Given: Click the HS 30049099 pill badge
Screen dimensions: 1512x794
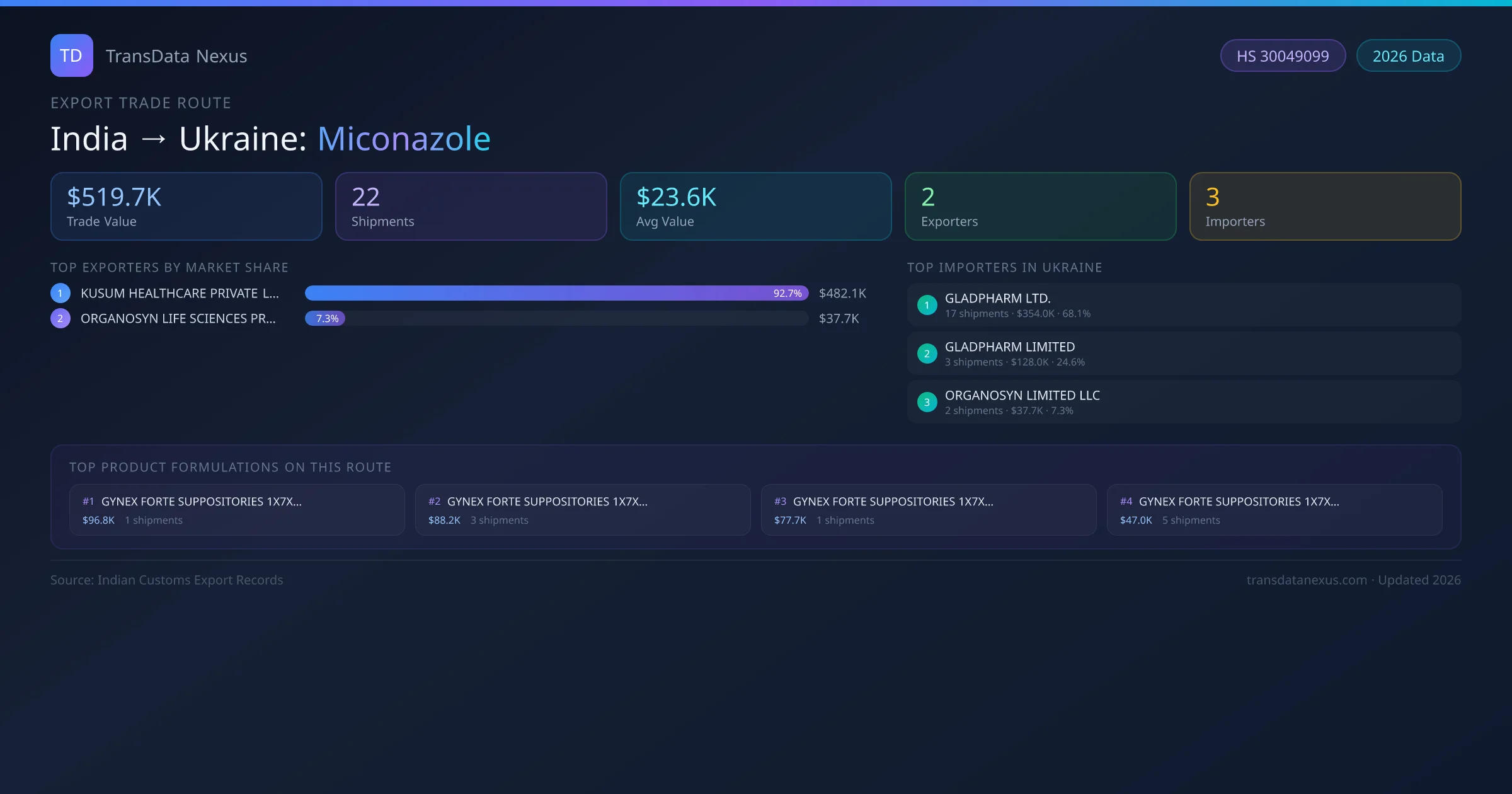Looking at the screenshot, I should tap(1282, 56).
